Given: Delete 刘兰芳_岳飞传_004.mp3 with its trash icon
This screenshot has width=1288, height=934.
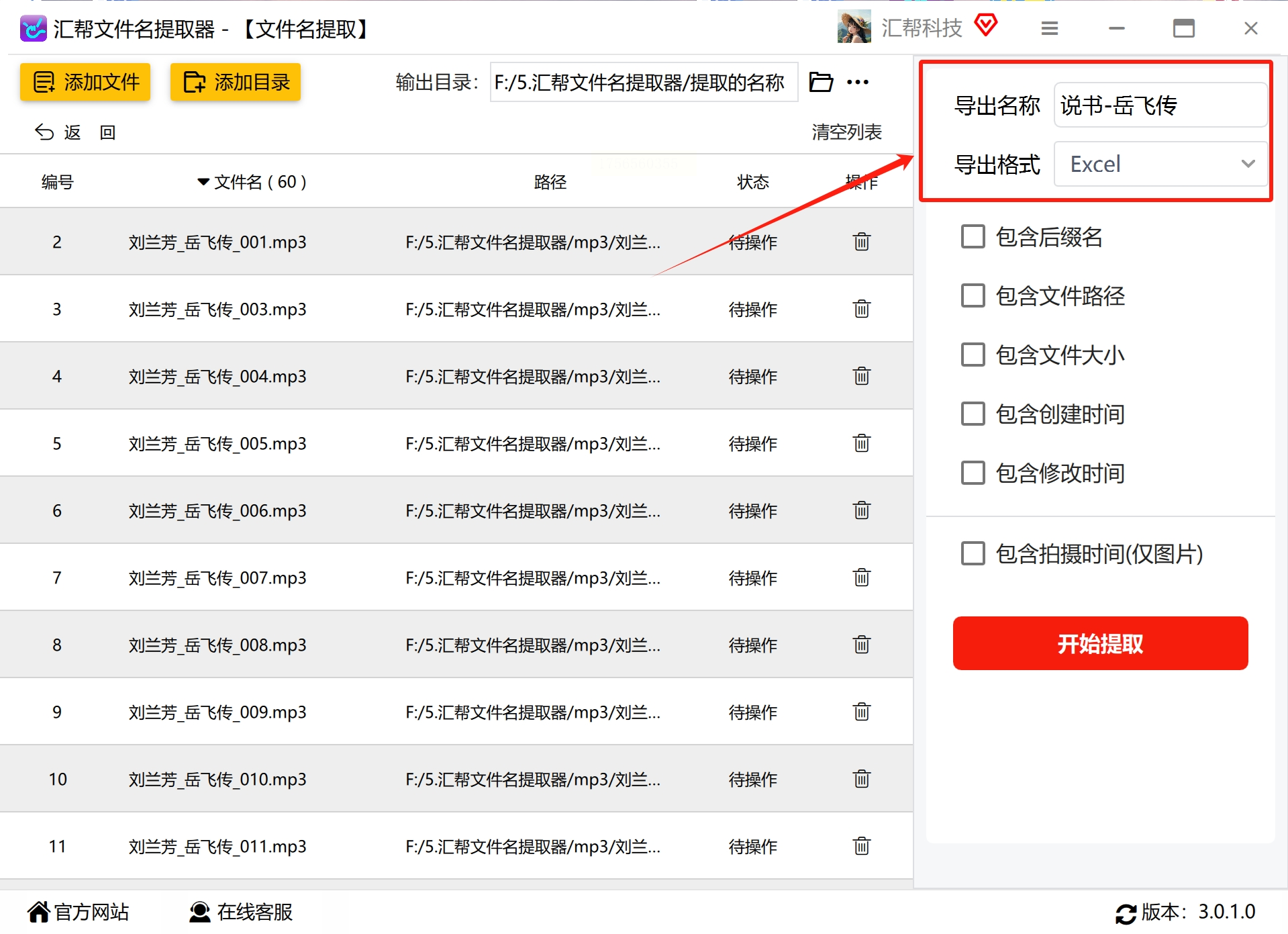Looking at the screenshot, I should pos(862,376).
